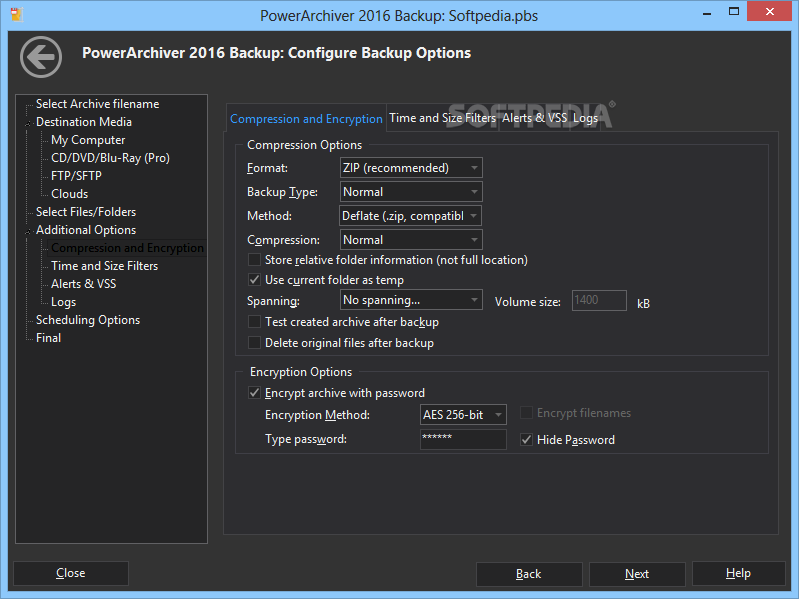The image size is (799, 599).
Task: Open the Encryption Method dropdown AES 256-bit
Action: click(463, 415)
